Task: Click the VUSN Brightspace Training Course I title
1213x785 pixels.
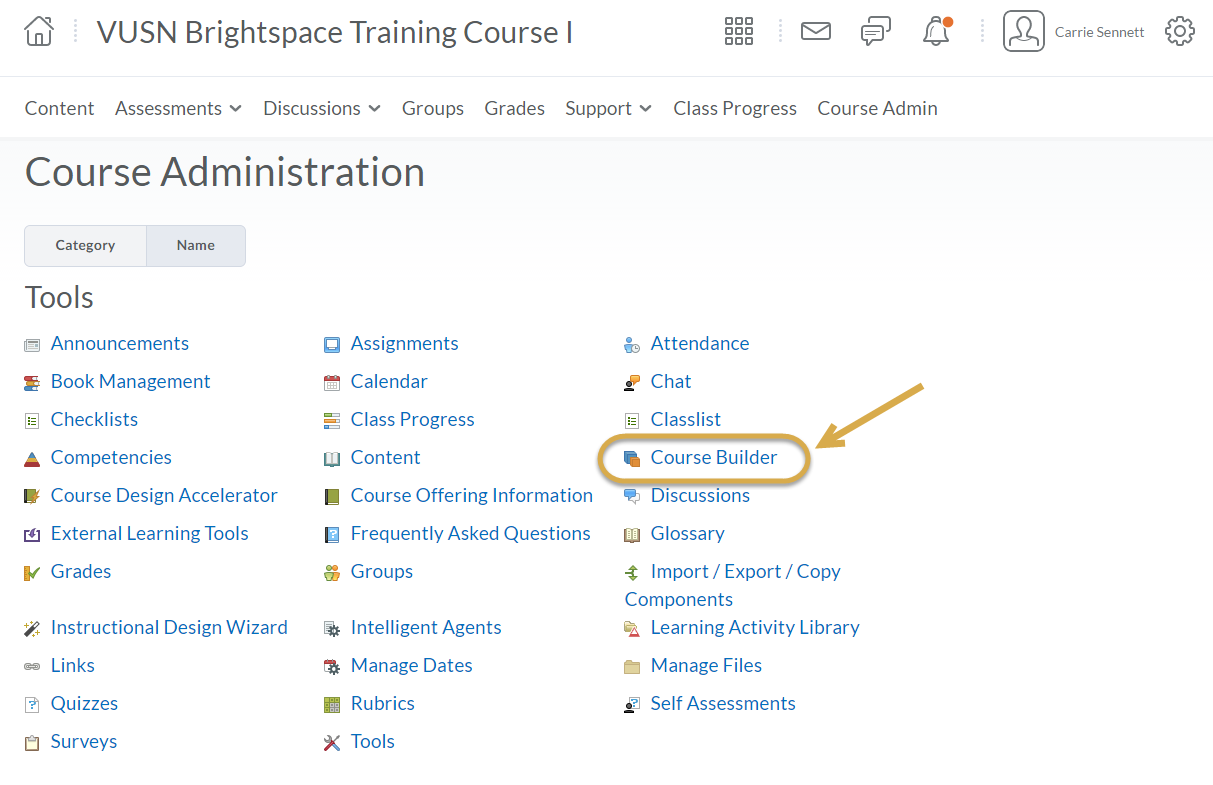Action: point(335,32)
